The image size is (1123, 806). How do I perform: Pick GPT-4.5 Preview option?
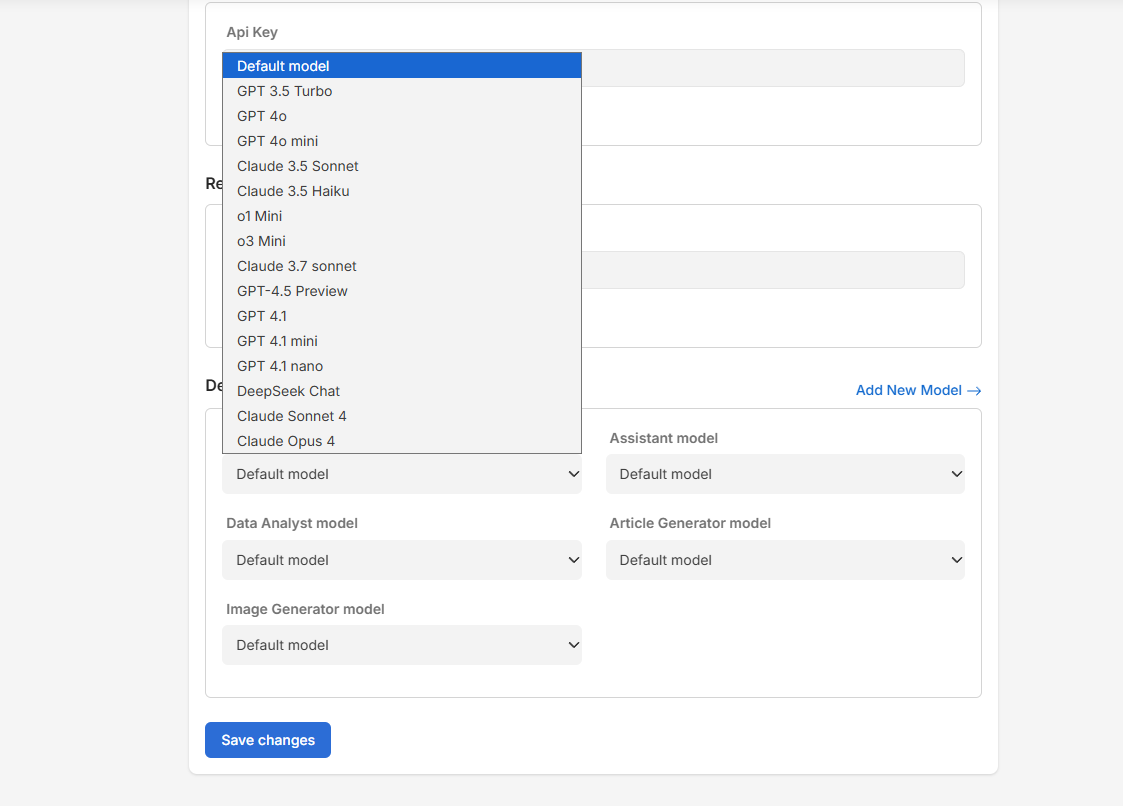[x=402, y=292]
